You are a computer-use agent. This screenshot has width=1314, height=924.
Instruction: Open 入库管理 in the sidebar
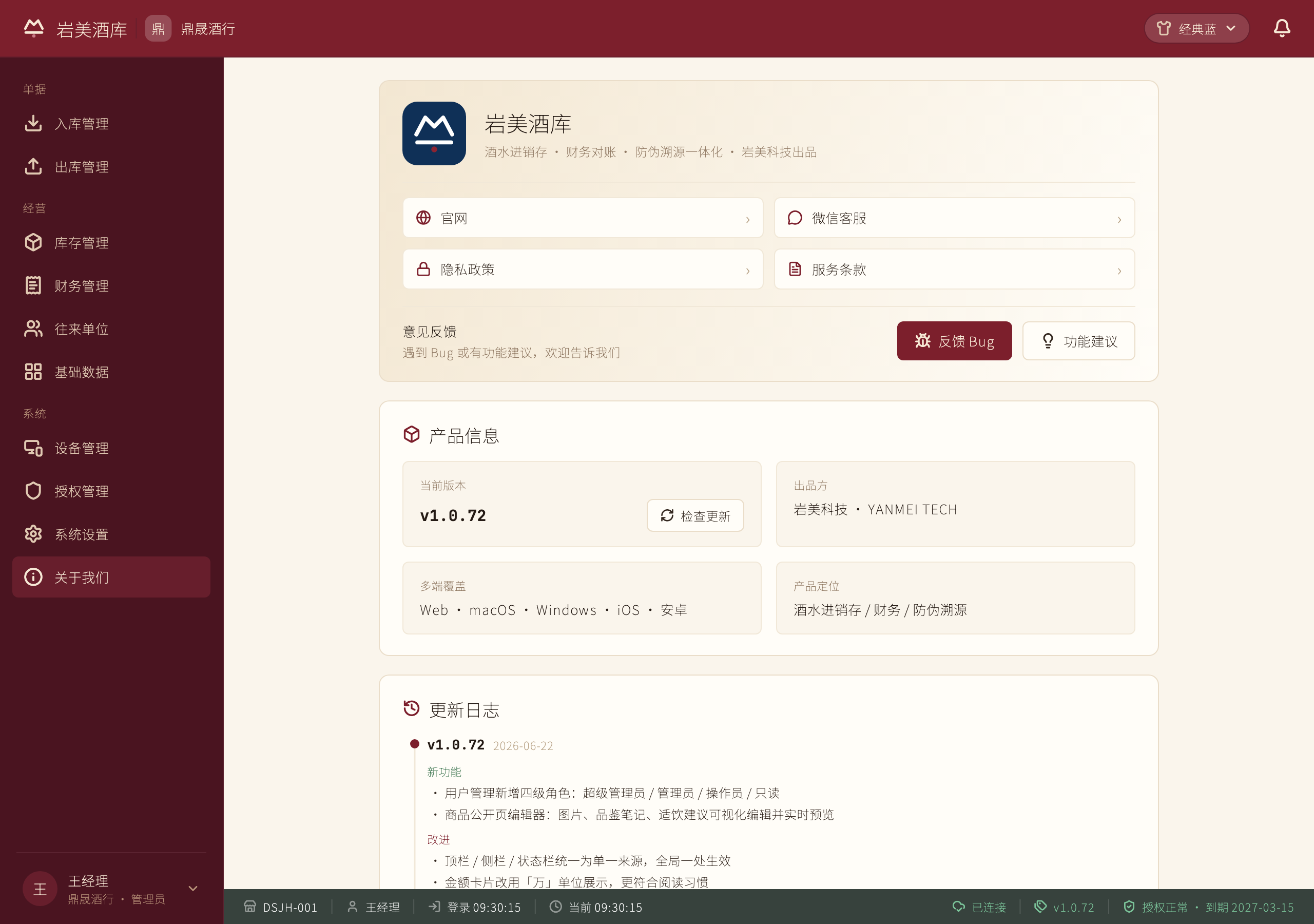[x=111, y=124]
